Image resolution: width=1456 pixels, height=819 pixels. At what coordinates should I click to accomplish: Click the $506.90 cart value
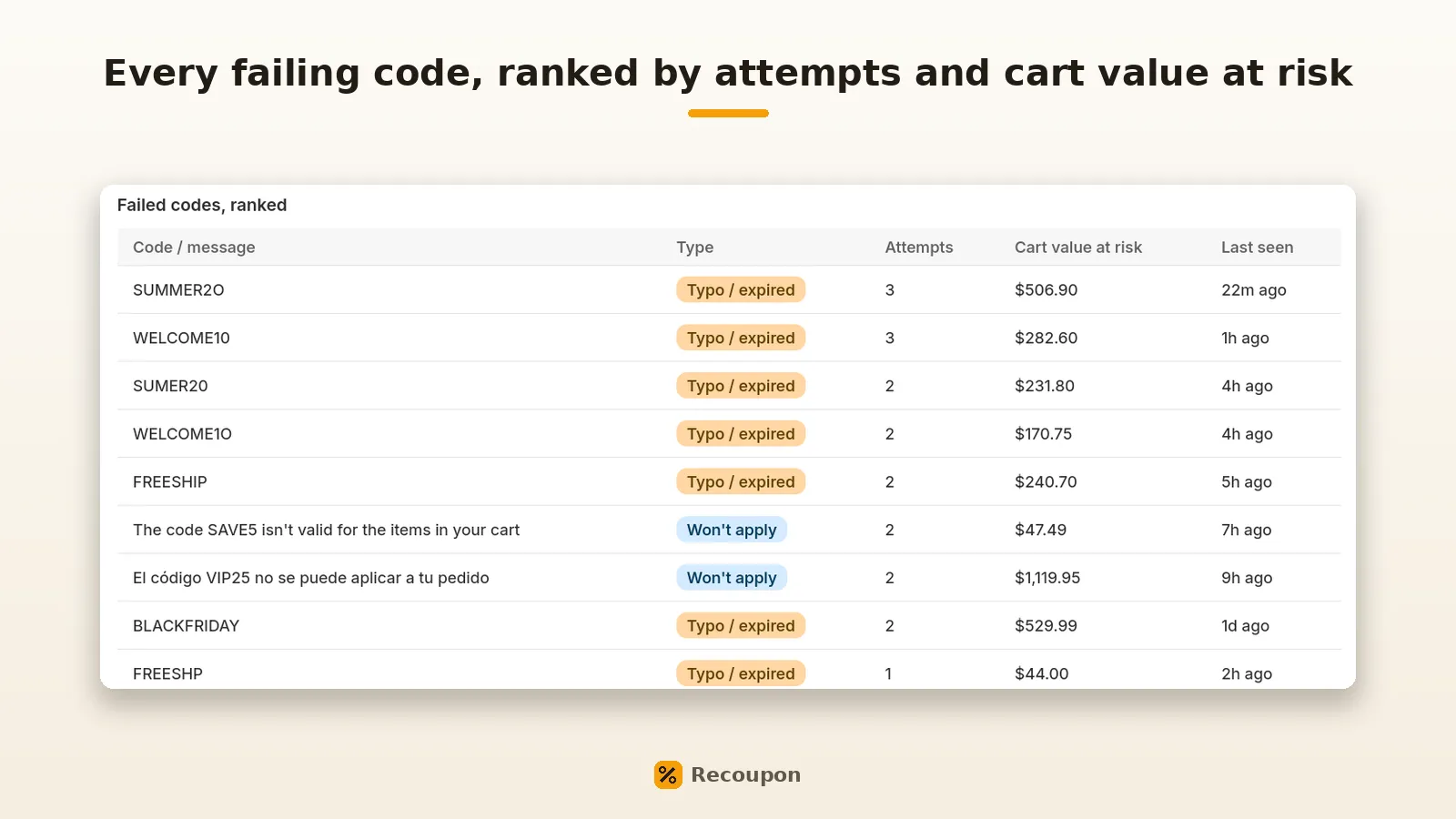click(1046, 289)
